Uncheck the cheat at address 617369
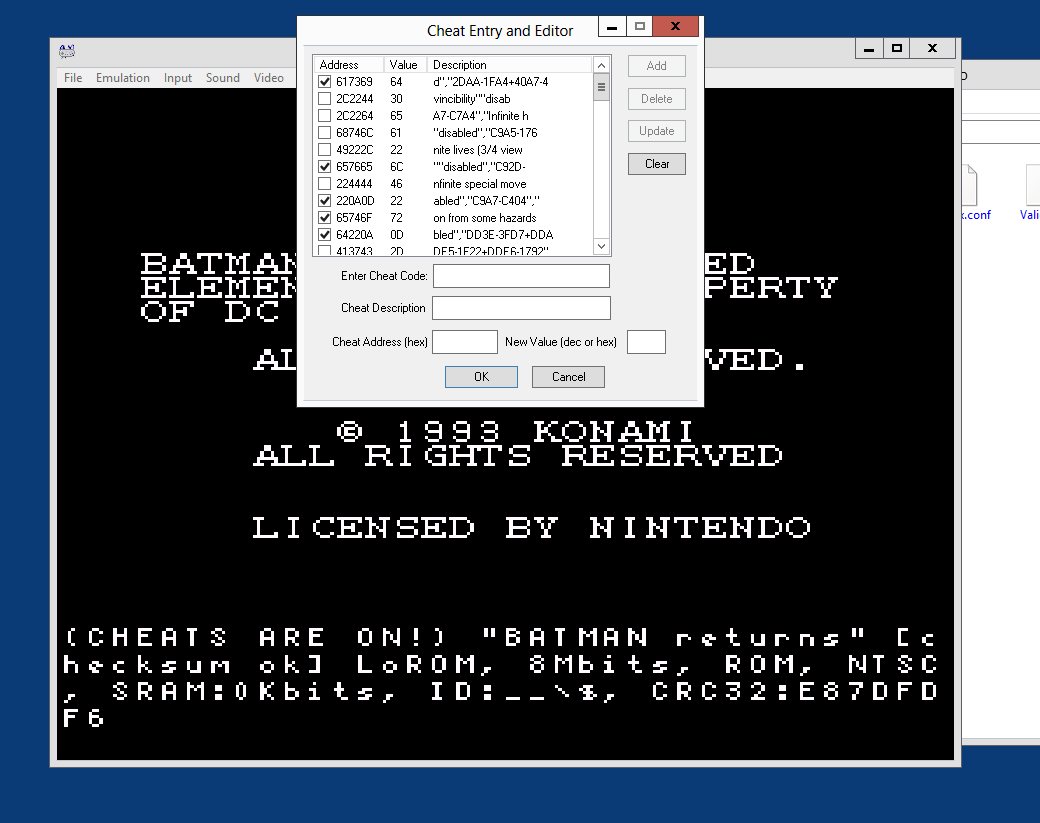Viewport: 1040px width, 823px height. tap(324, 82)
